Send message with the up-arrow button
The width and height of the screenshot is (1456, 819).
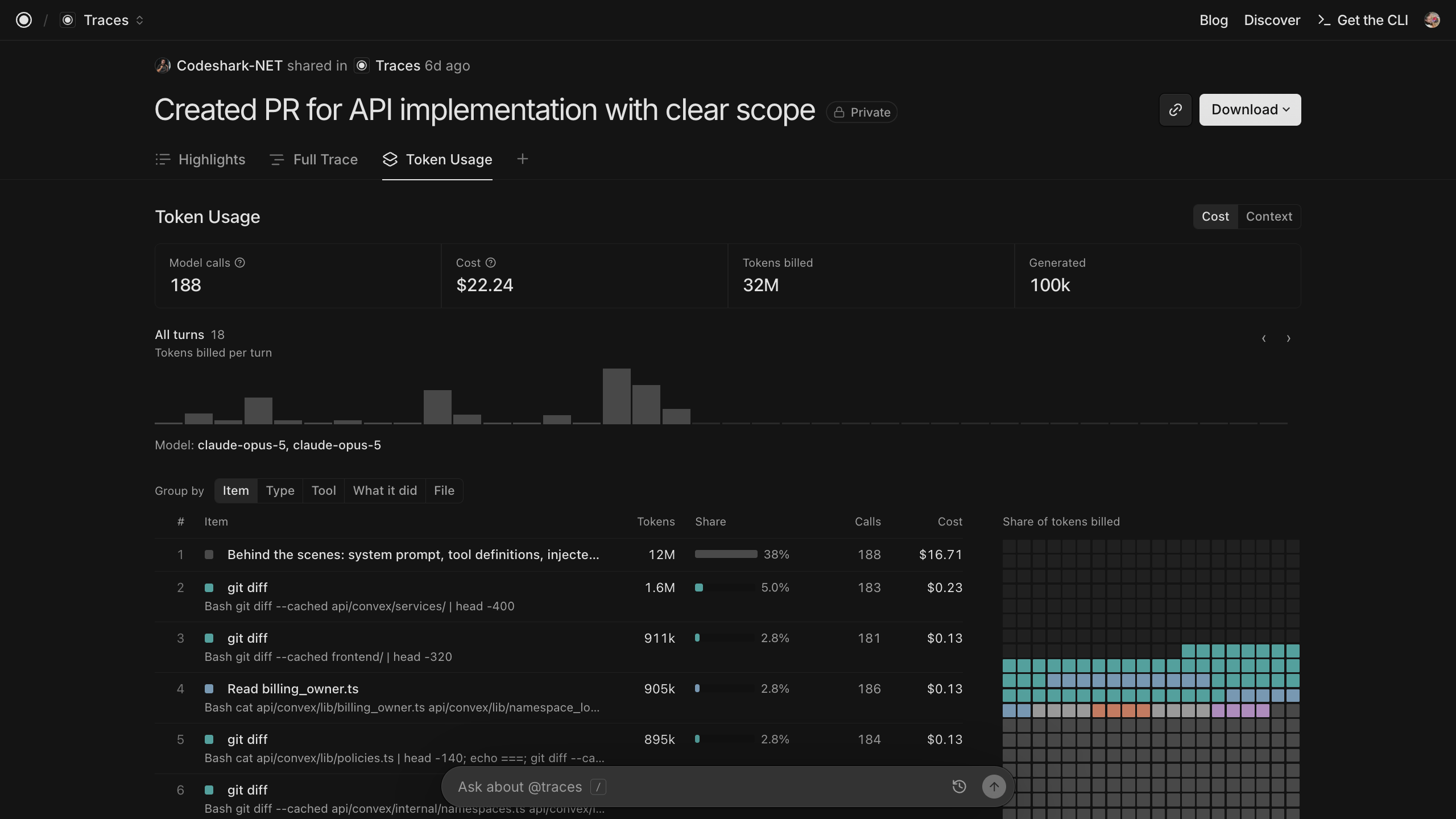coord(994,787)
